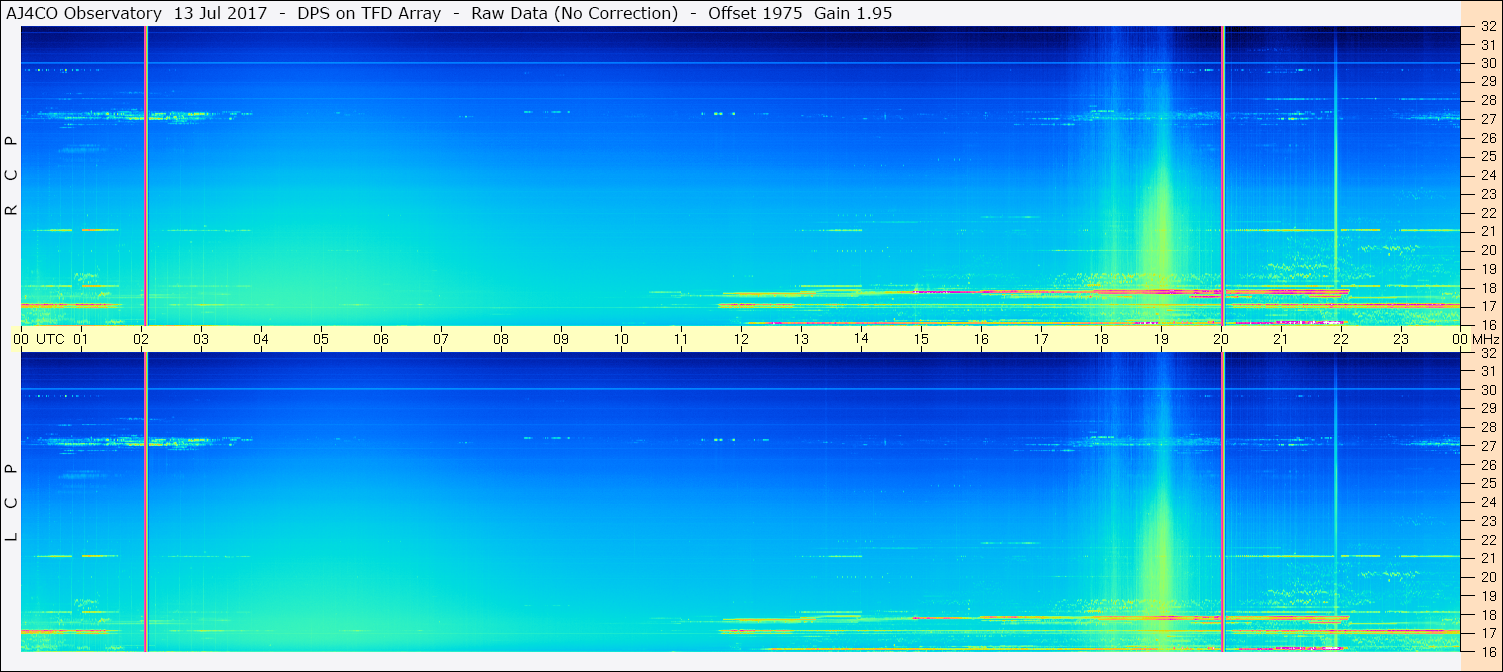
Task: Pick hour label '19' on the UTC time axis
Action: tap(1161, 339)
